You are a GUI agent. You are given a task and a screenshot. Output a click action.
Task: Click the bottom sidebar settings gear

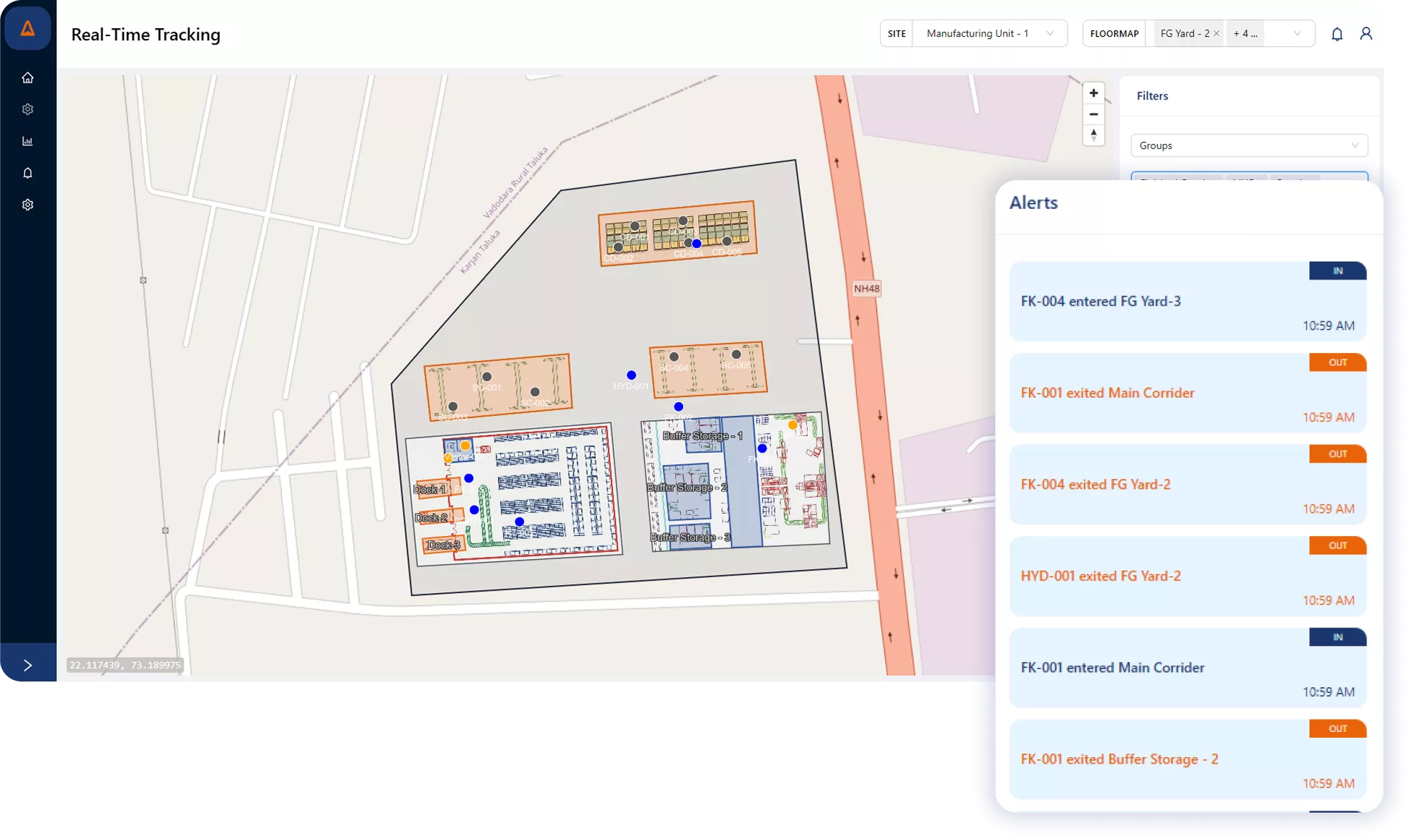click(x=27, y=204)
